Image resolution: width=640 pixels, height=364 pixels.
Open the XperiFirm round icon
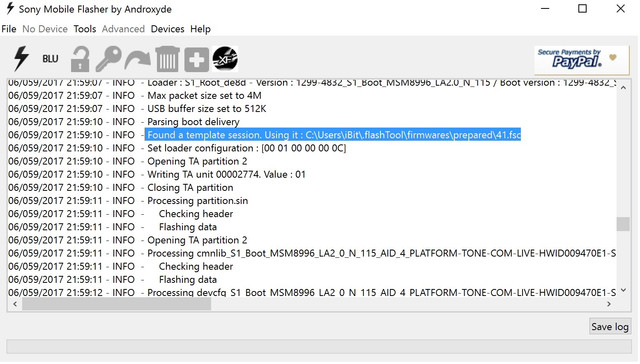225,59
